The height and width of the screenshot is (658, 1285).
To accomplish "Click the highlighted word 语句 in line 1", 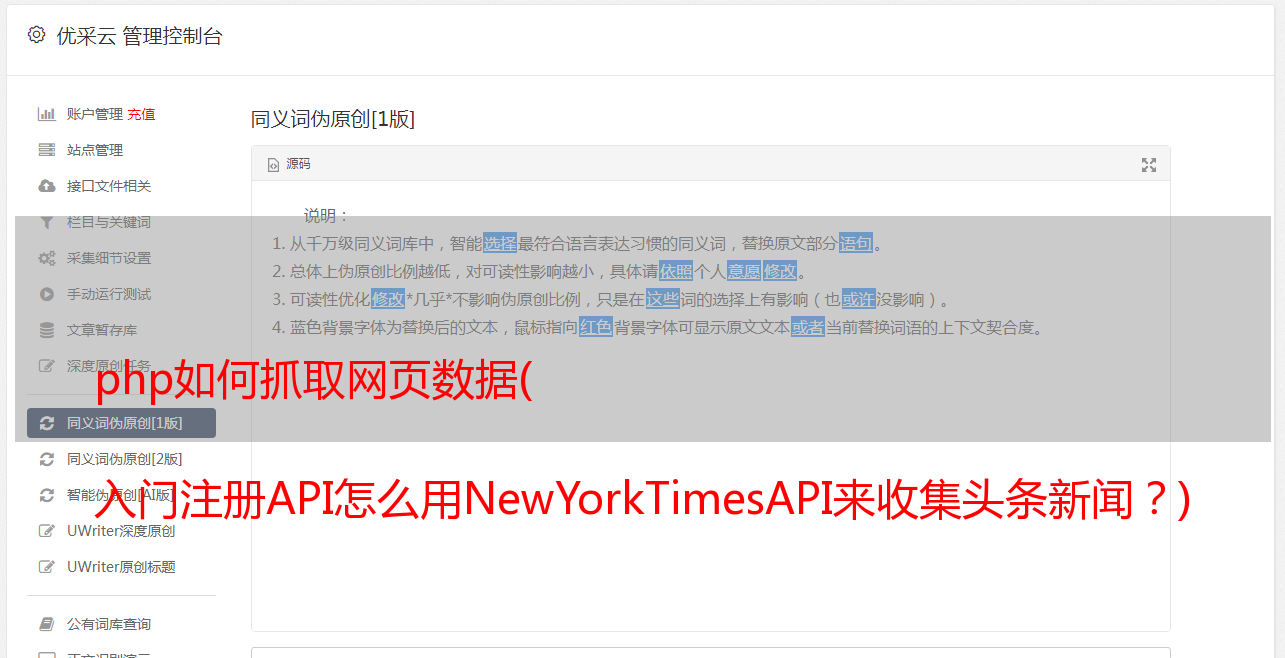I will pos(856,243).
